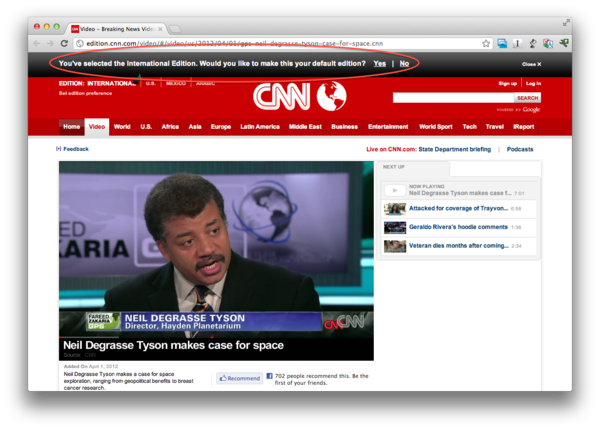Open the U.S. nav section
Screen dimensions: 600x430
coord(146,127)
